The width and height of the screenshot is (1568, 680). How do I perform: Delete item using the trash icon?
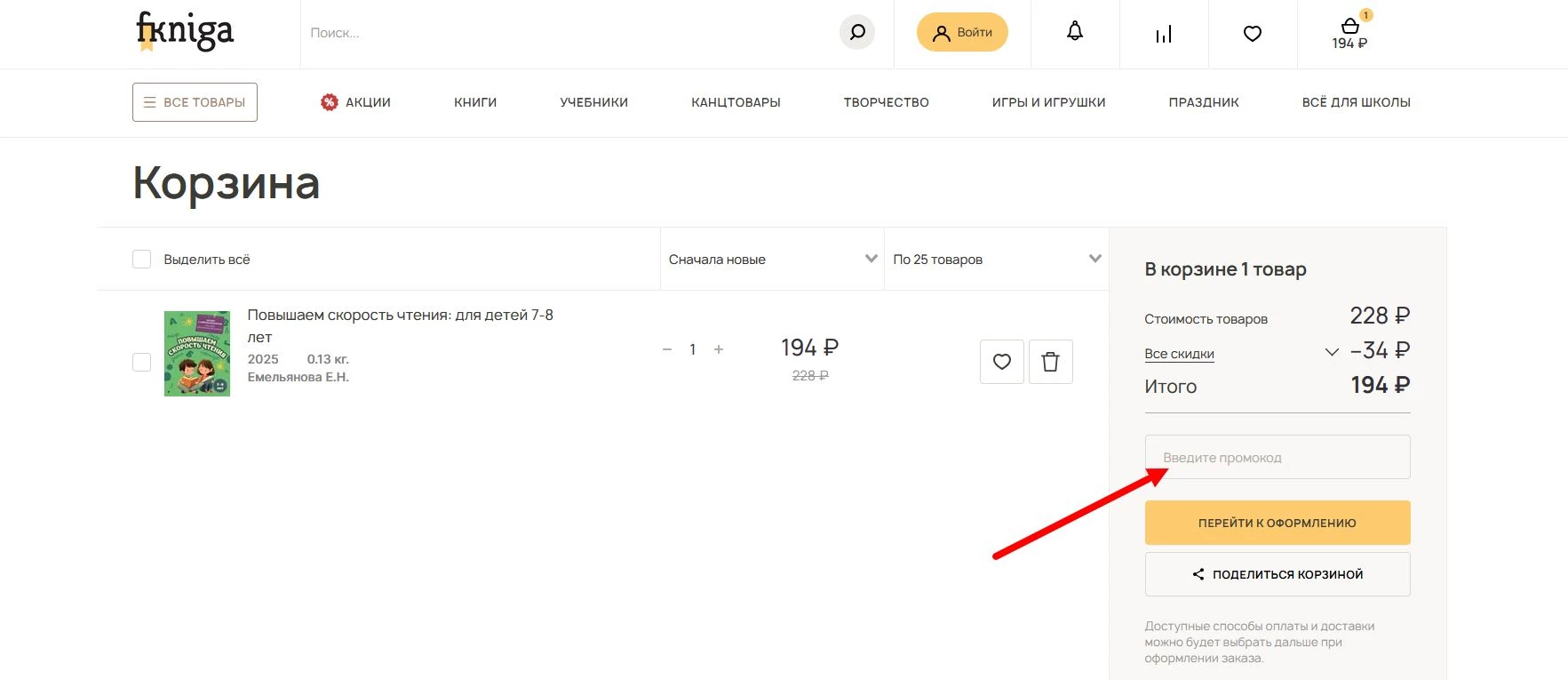1050,362
